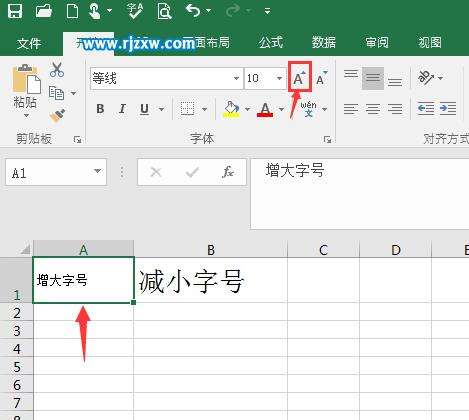Viewport: 469px width, 420px height.
Task: Click the Increase Indent icon
Action: coord(448,109)
